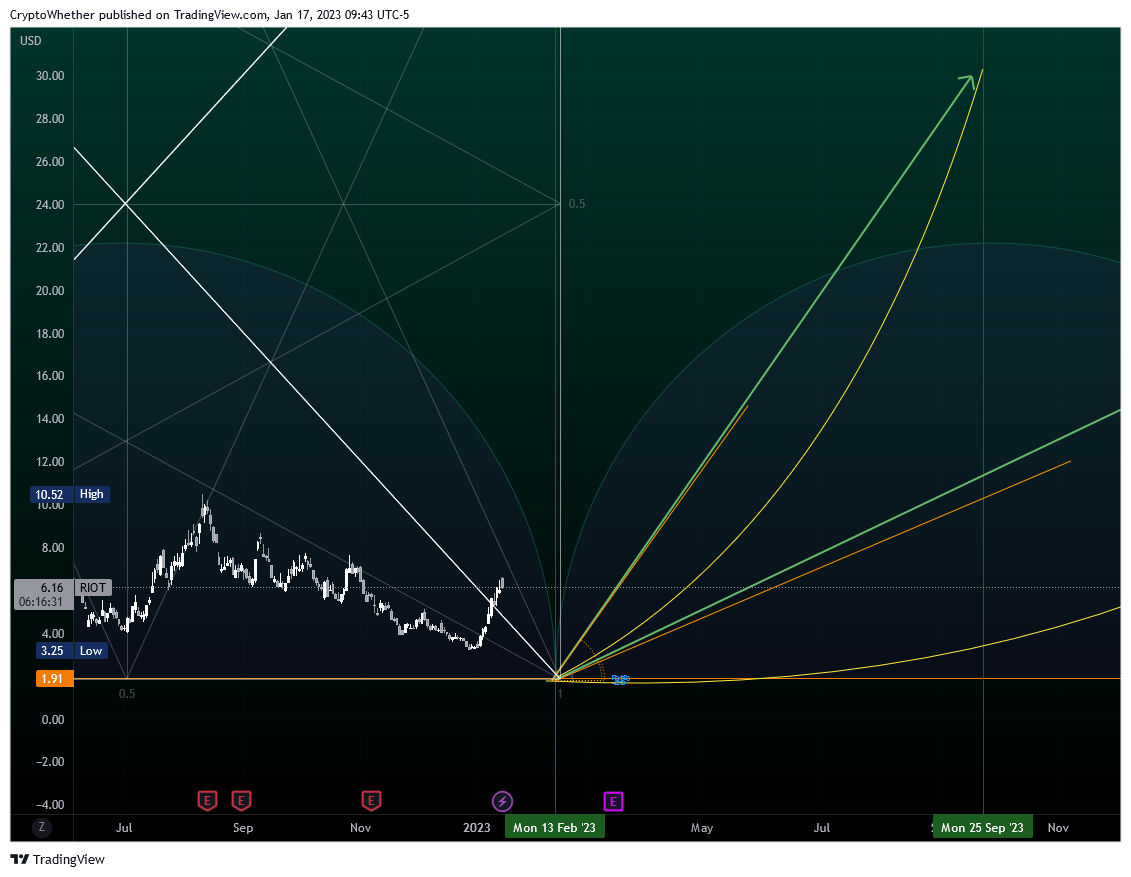Click the small blue angle label on orange line

[620, 679]
